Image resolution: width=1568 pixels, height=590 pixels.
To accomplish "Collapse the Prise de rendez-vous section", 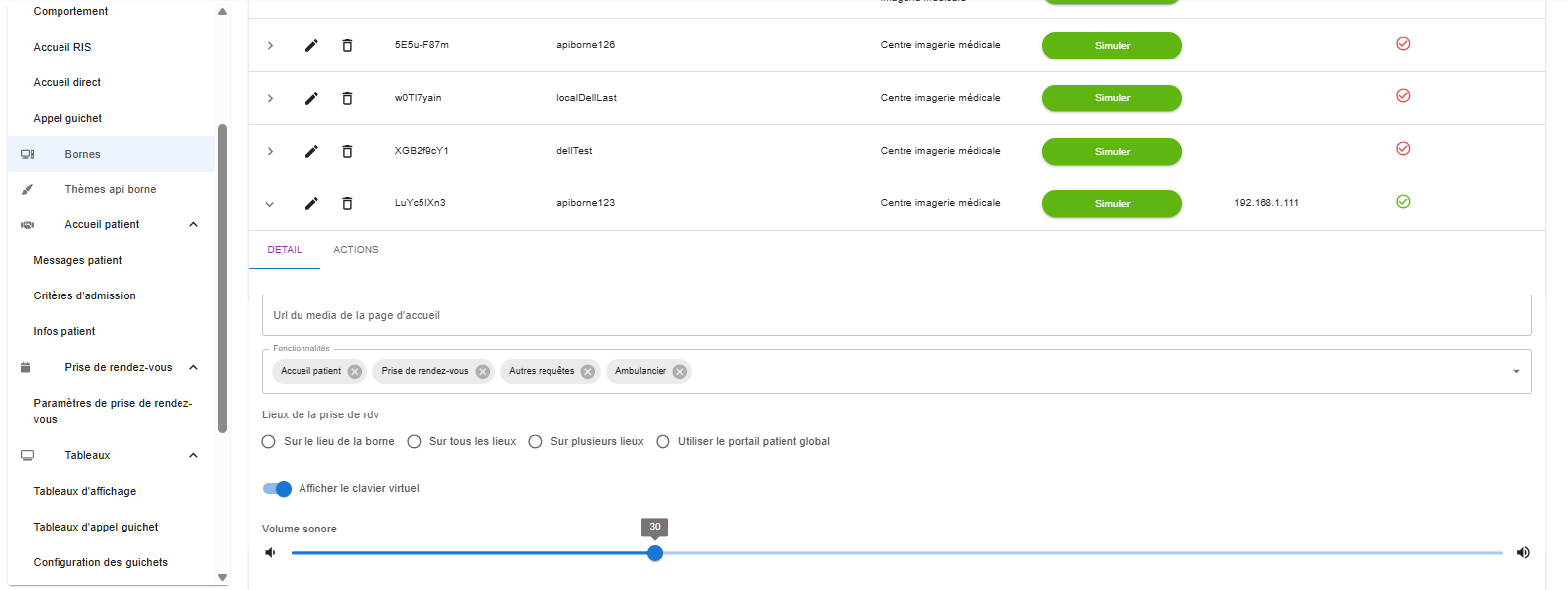I will [x=194, y=367].
